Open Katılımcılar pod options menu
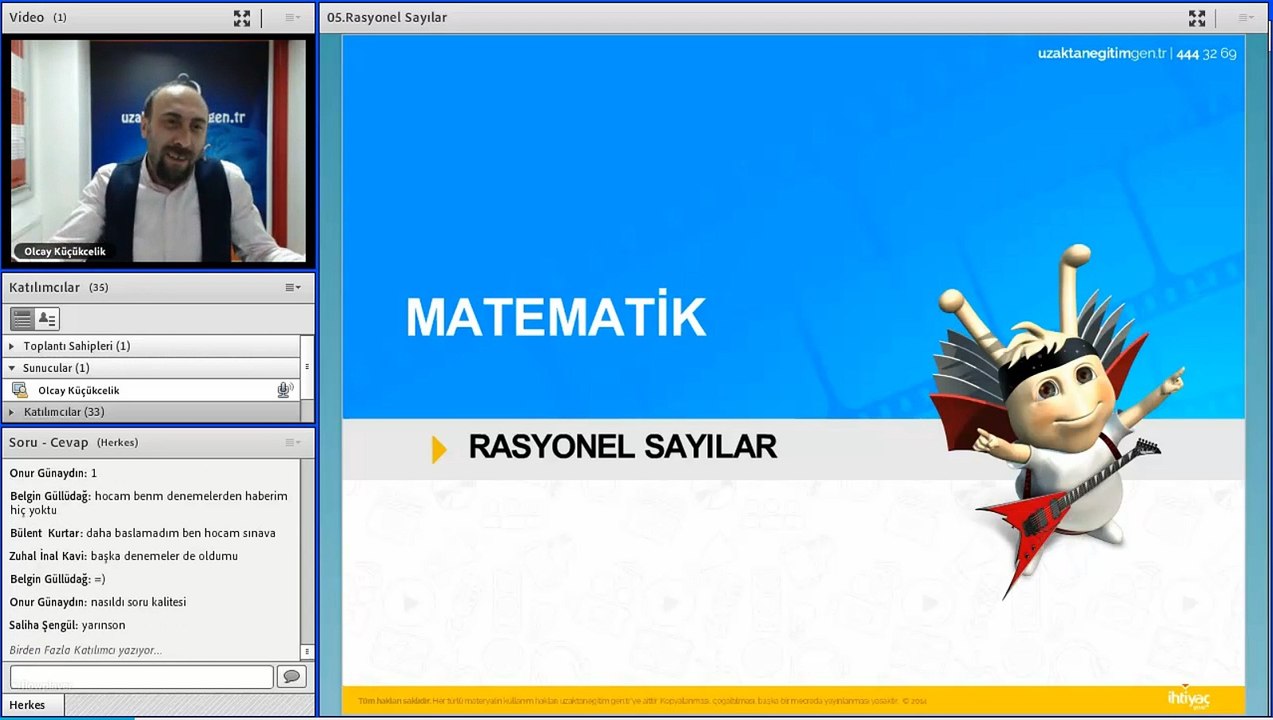Viewport: 1273px width, 720px height. [292, 288]
